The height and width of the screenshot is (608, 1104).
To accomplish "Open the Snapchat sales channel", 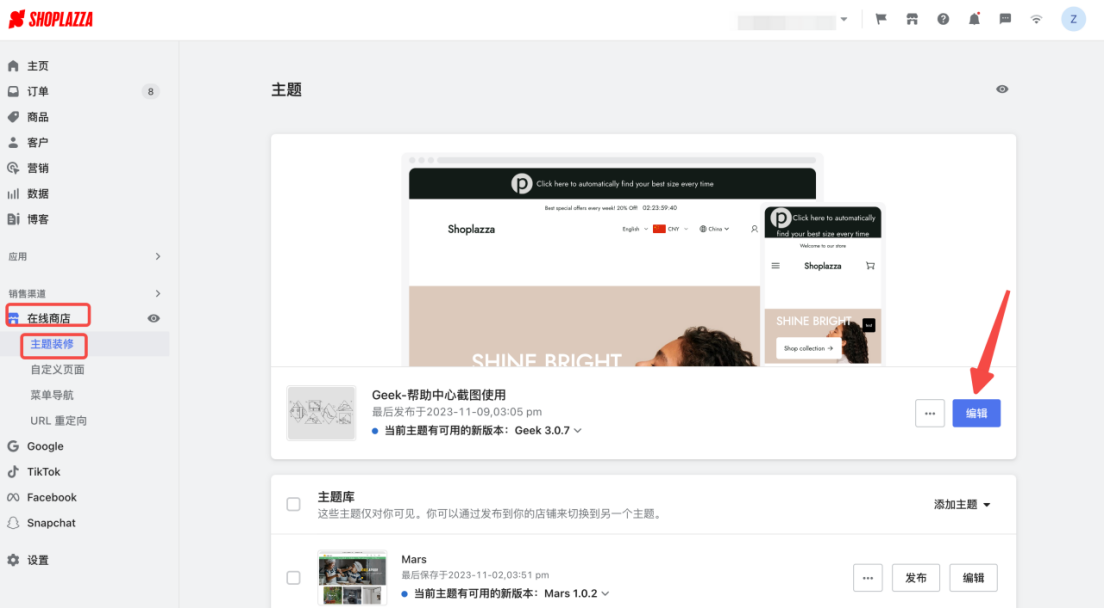I will coord(51,523).
